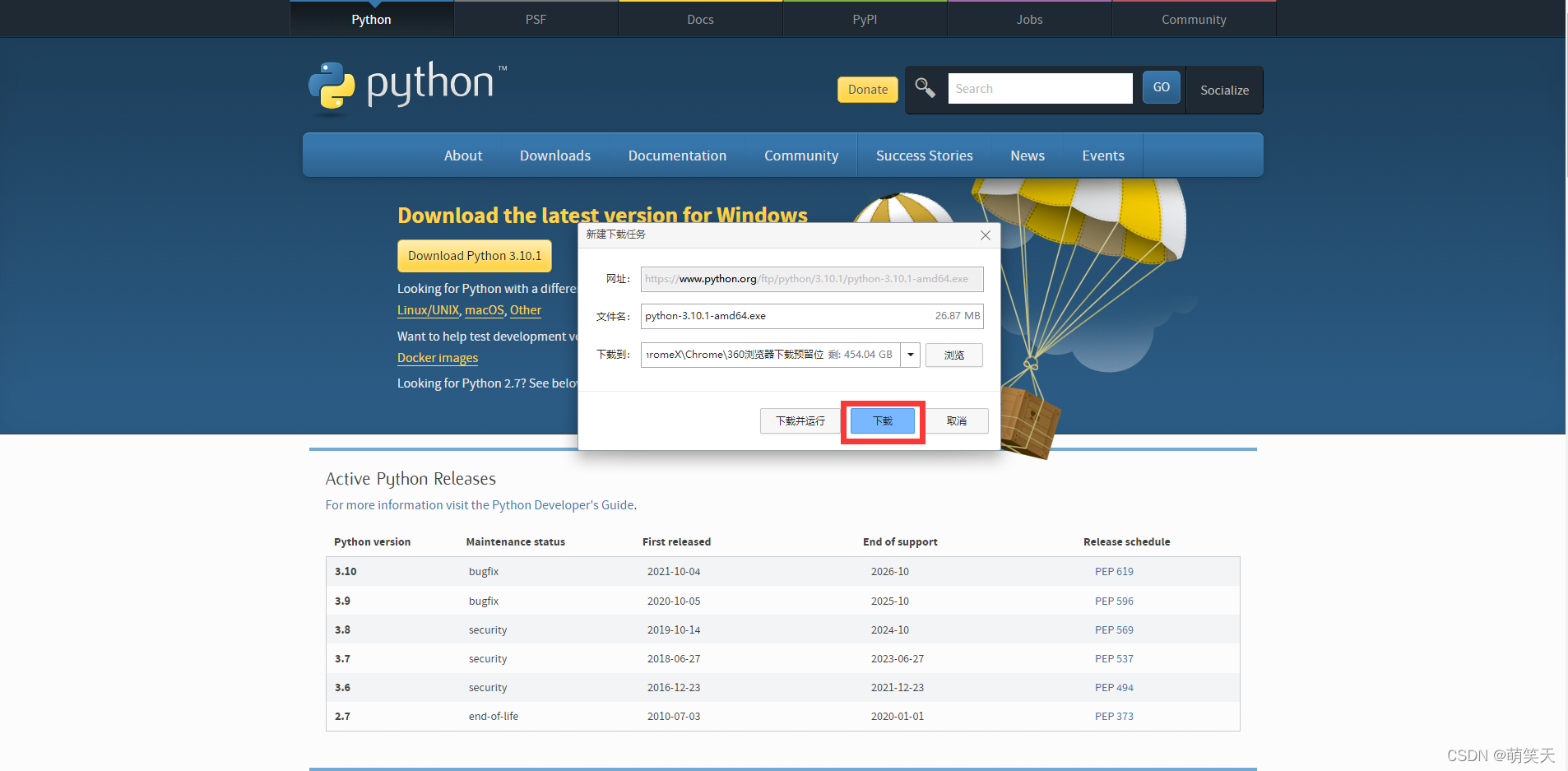
Task: Click the Docker images link
Action: [x=437, y=358]
